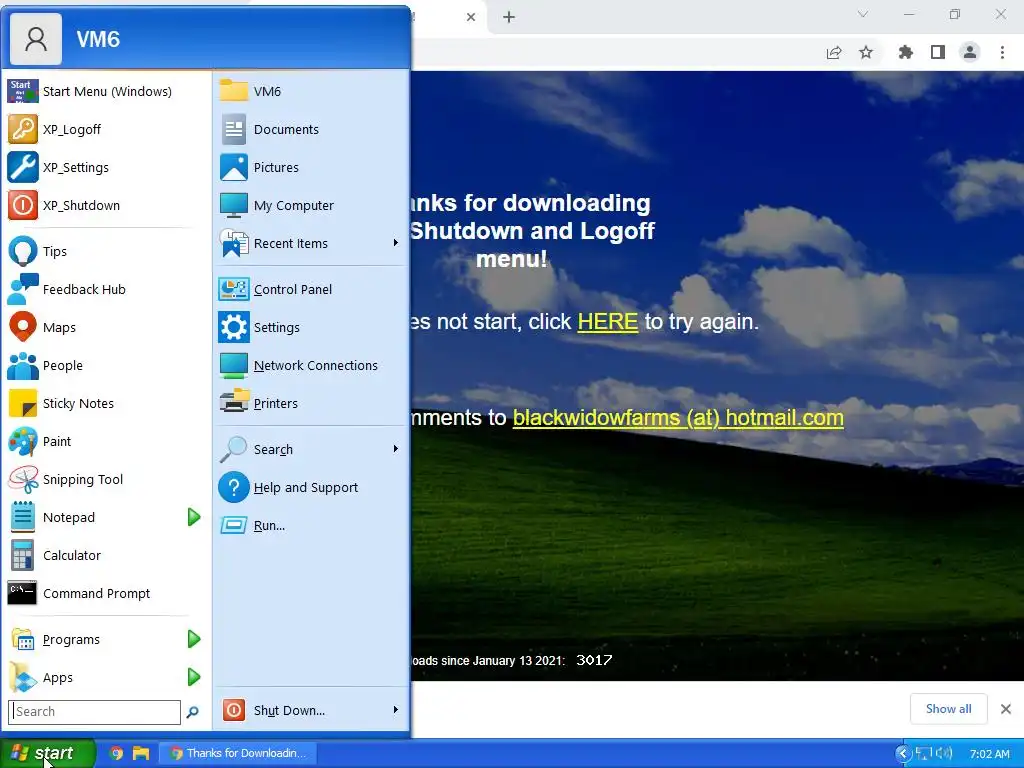Open Feedback Hub app
Viewport: 1024px width, 768px height.
(108, 289)
